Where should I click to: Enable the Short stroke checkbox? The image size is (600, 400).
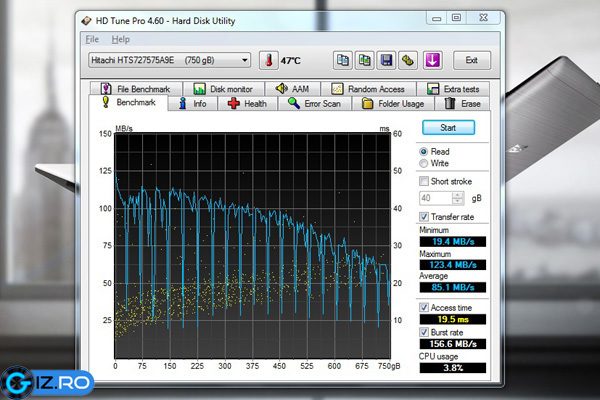(x=424, y=181)
